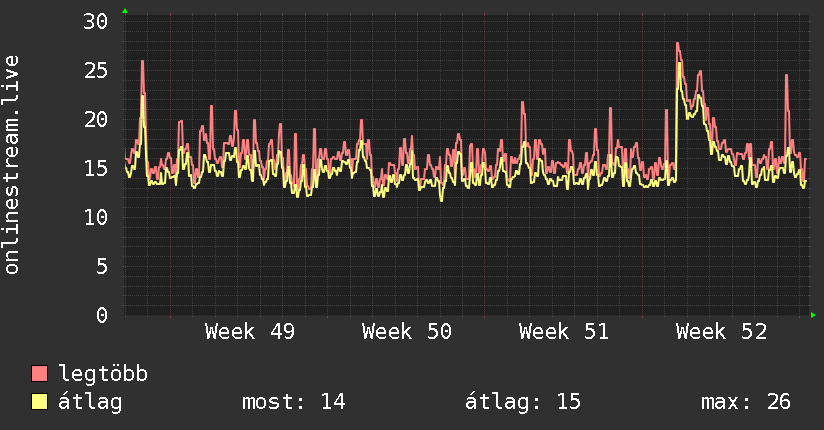Viewport: 824px width, 430px height.
Task: Click the green arrow atop the y-axis
Action: pos(125,11)
